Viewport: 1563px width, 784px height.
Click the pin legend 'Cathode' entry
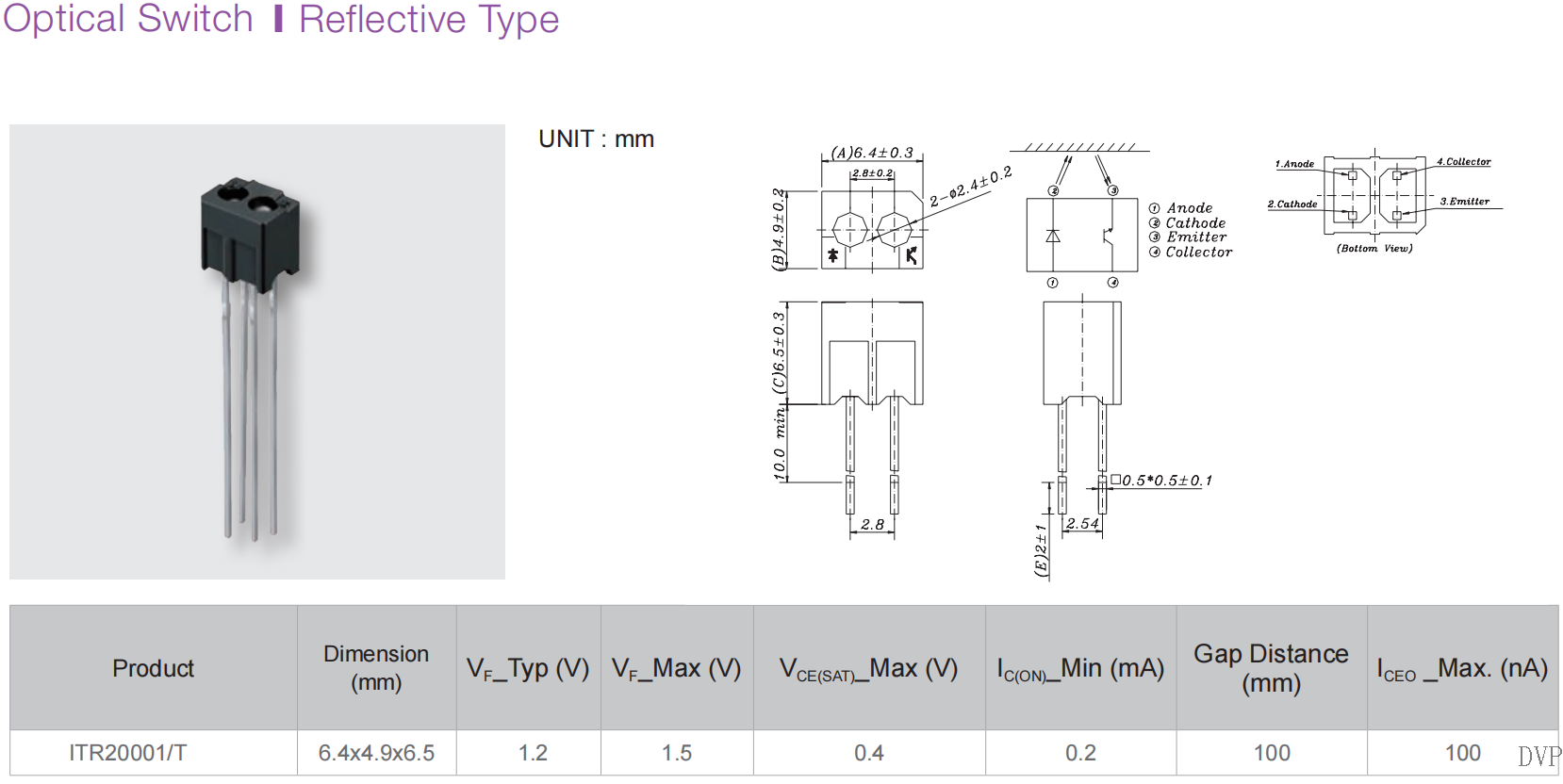(1188, 223)
